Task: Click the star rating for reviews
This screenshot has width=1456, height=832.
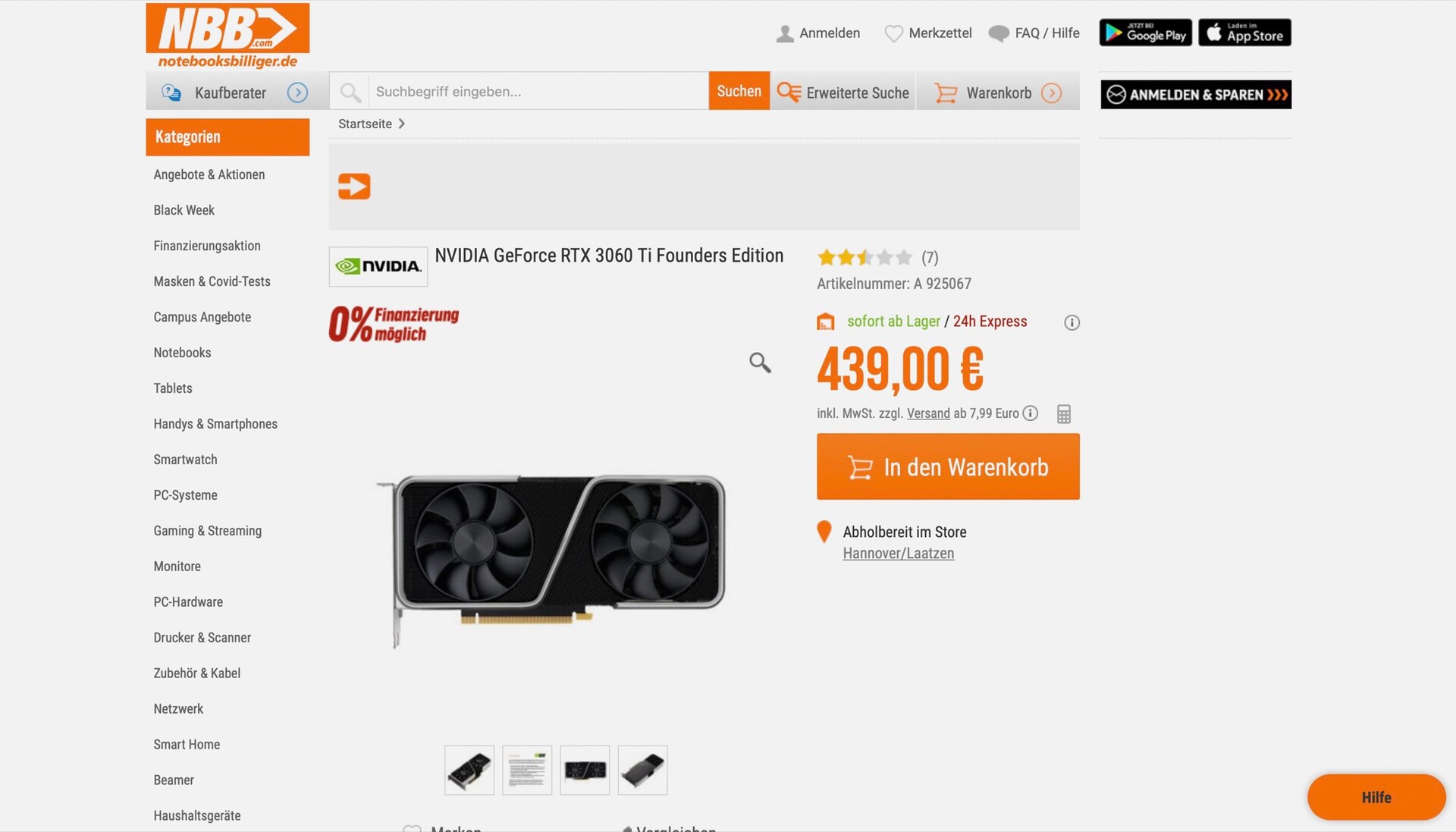Action: [864, 258]
